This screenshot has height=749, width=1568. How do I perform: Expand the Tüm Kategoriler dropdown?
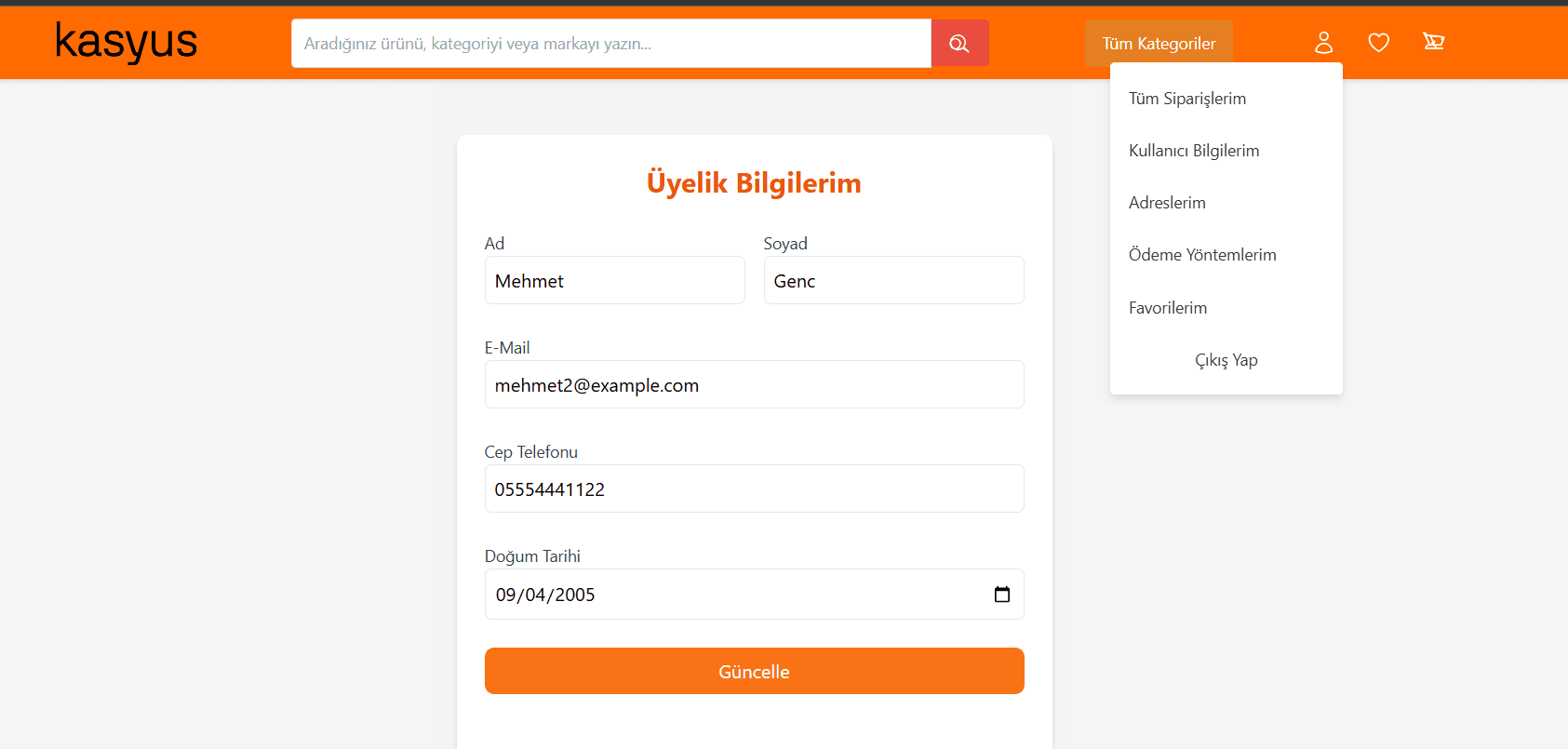pos(1158,44)
